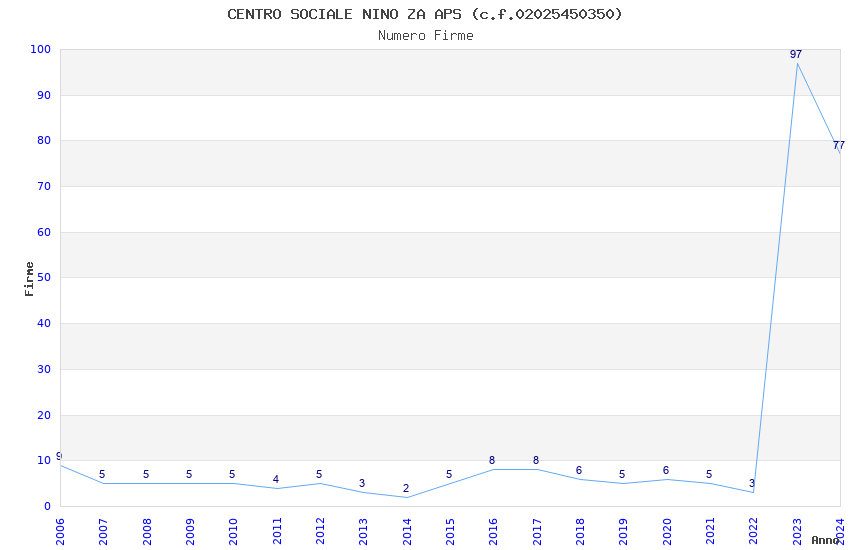Select the 2012 year label

320,532
